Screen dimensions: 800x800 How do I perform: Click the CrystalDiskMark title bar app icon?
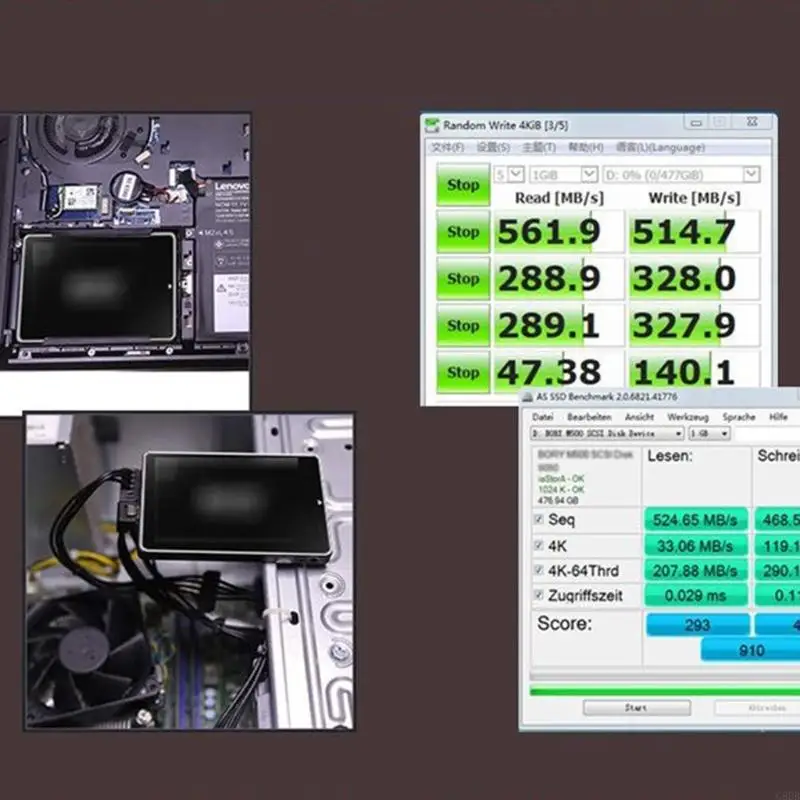coord(432,126)
